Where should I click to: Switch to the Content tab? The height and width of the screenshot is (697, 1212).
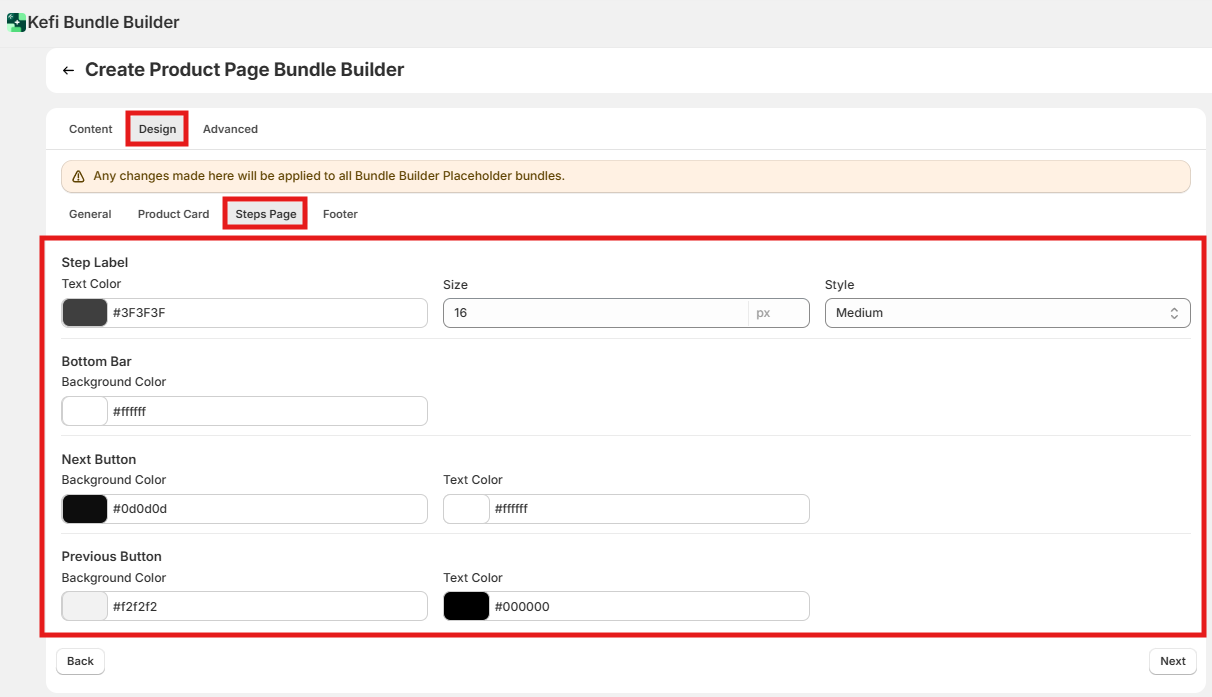[90, 129]
